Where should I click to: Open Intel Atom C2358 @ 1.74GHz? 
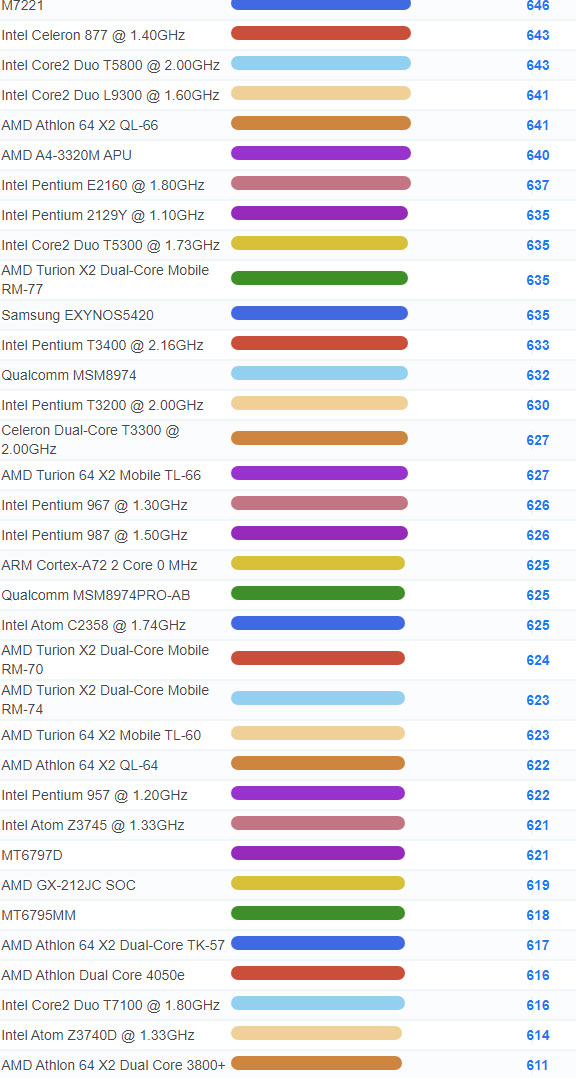pos(93,626)
